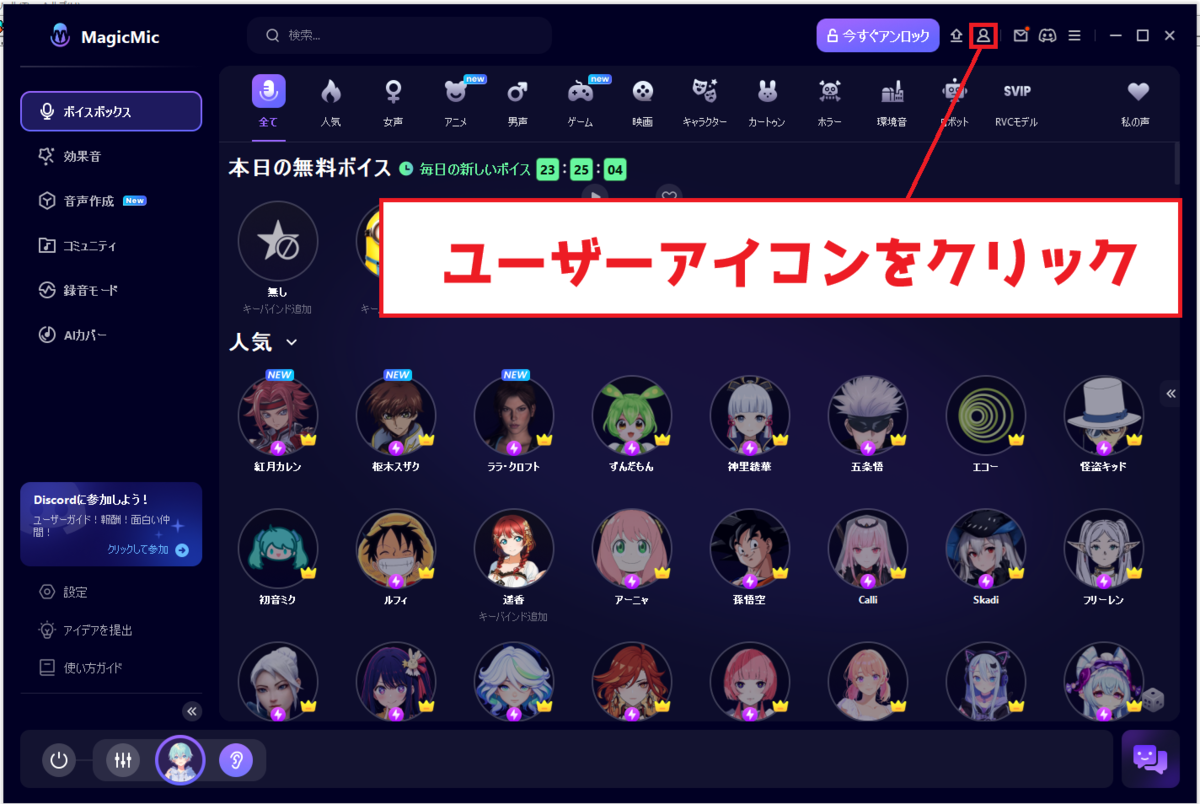Open the ホラー voice category
The width and height of the screenshot is (1200, 804).
(829, 100)
